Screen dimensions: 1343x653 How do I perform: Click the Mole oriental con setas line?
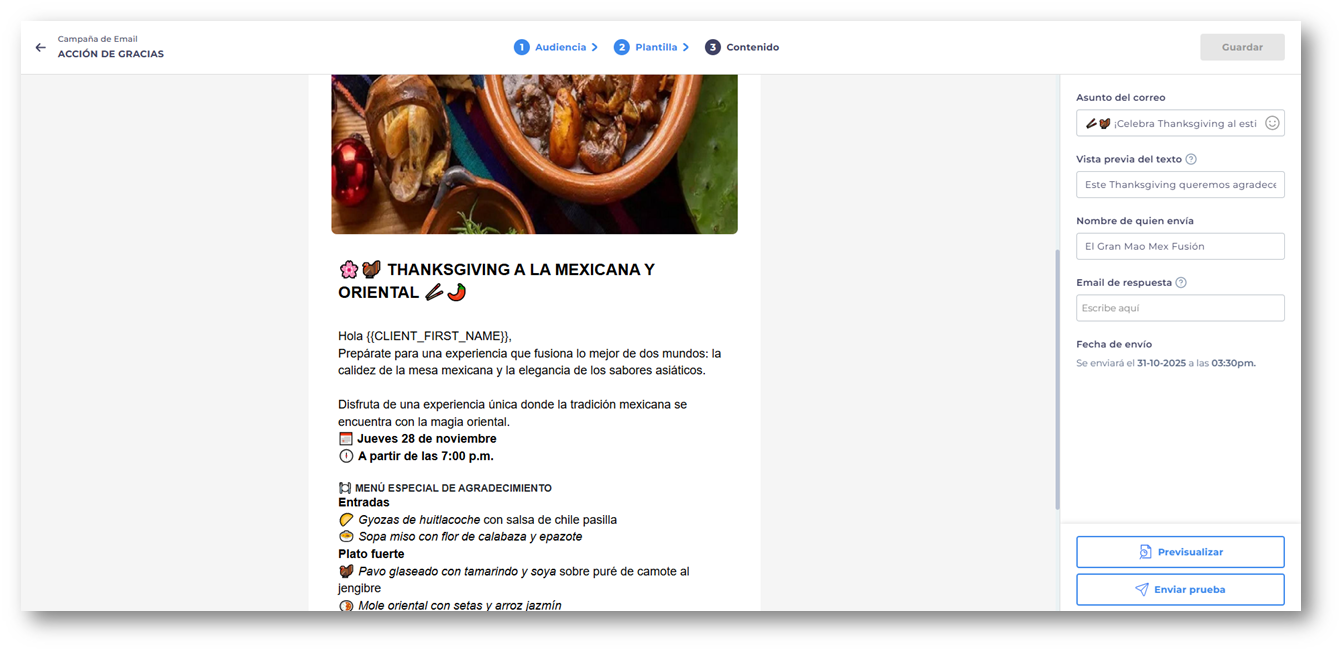(x=450, y=605)
